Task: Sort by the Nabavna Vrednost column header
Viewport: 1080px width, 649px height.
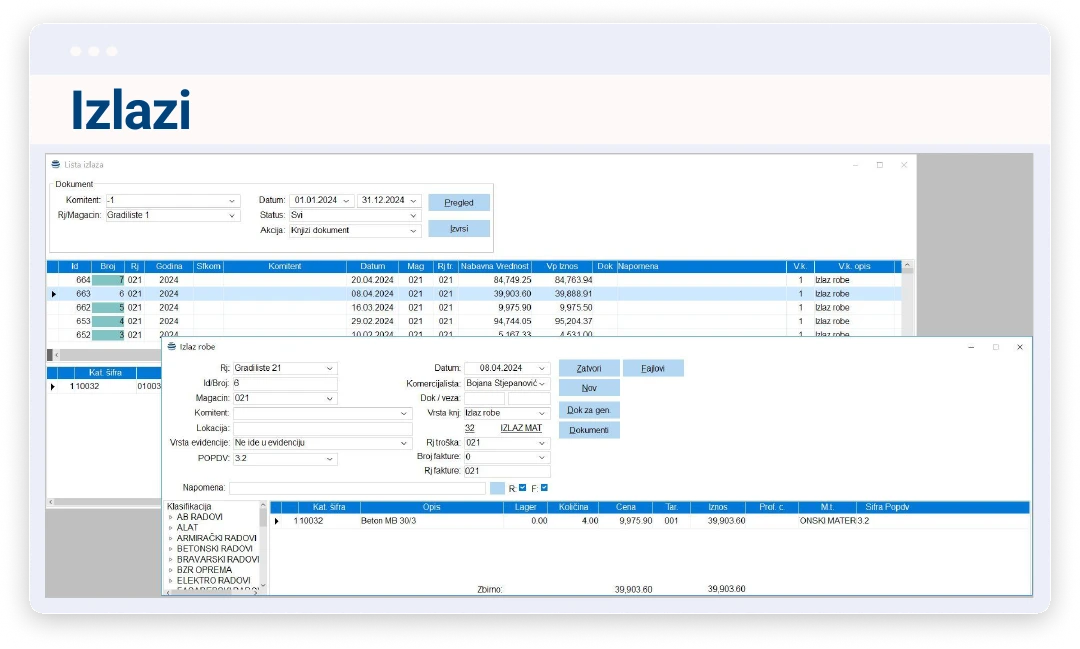Action: [x=495, y=267]
